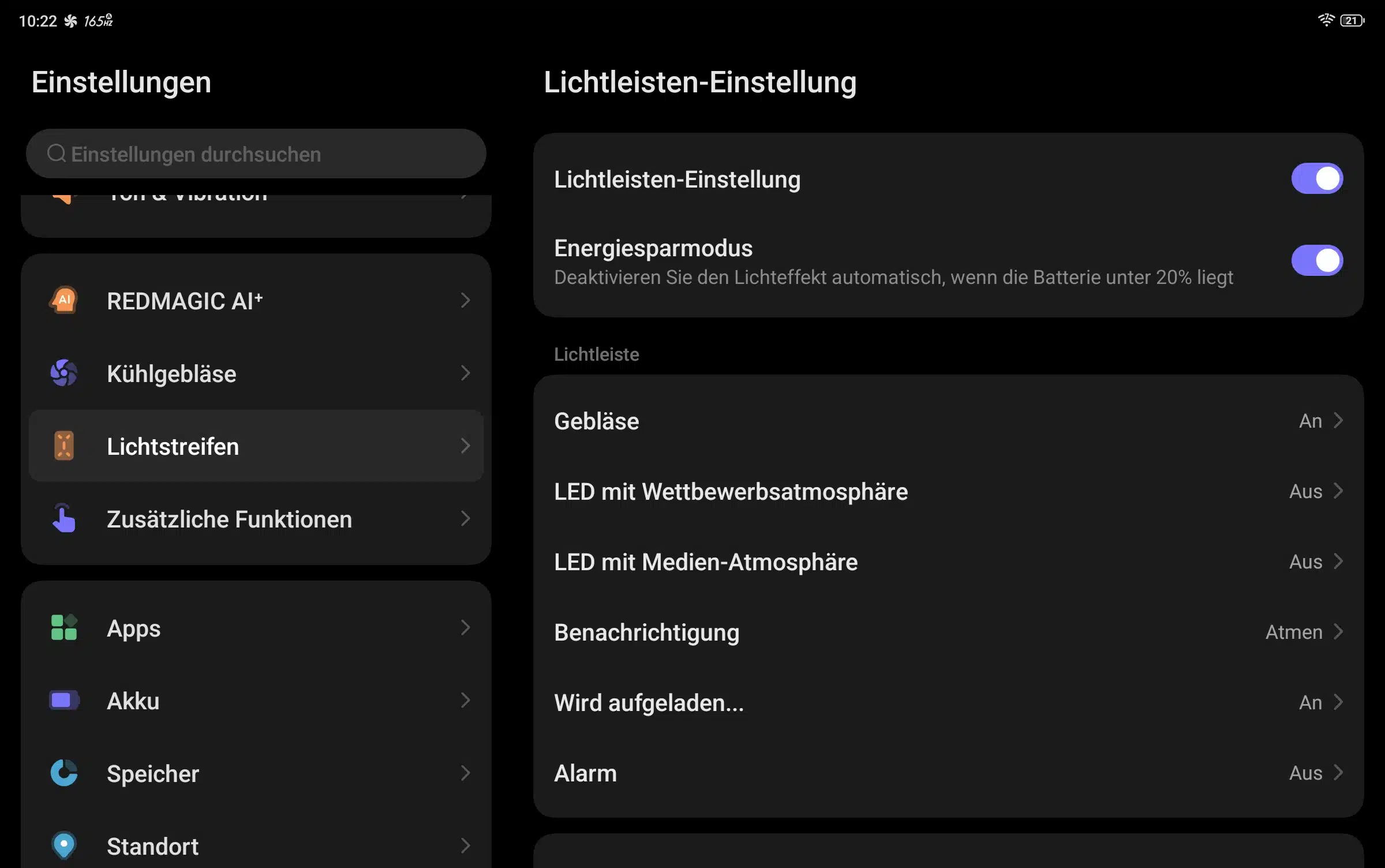Tap the green Apps grid icon
The width and height of the screenshot is (1385, 868).
(64, 627)
